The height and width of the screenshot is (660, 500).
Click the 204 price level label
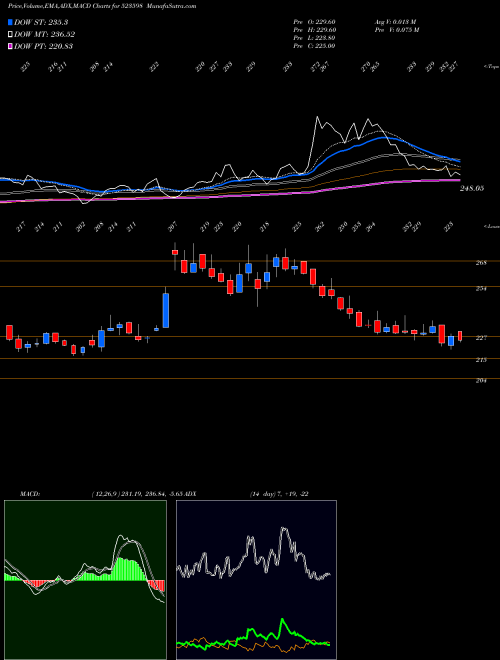click(481, 381)
